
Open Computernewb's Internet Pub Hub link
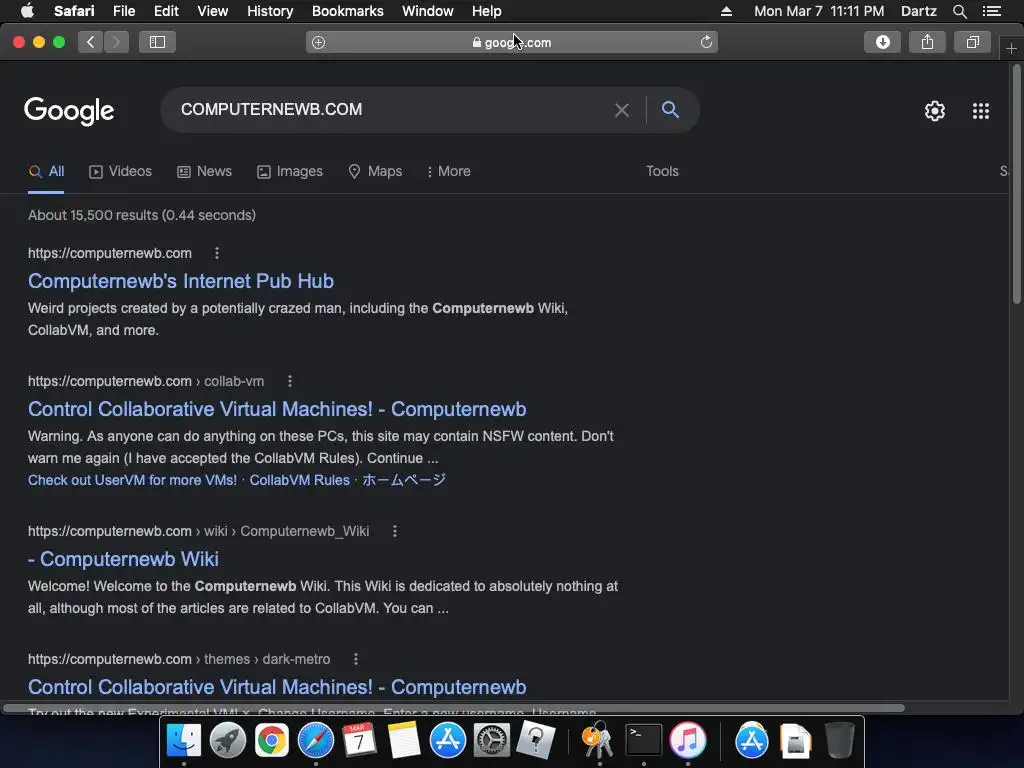181,281
